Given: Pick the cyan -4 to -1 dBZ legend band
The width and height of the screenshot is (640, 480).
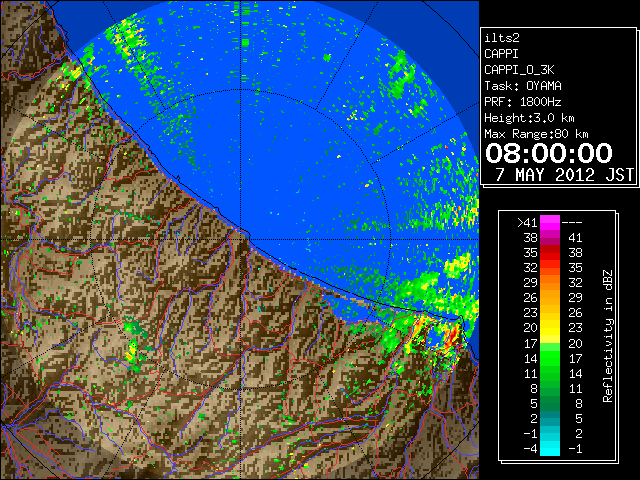Looking at the screenshot, I should (550, 449).
